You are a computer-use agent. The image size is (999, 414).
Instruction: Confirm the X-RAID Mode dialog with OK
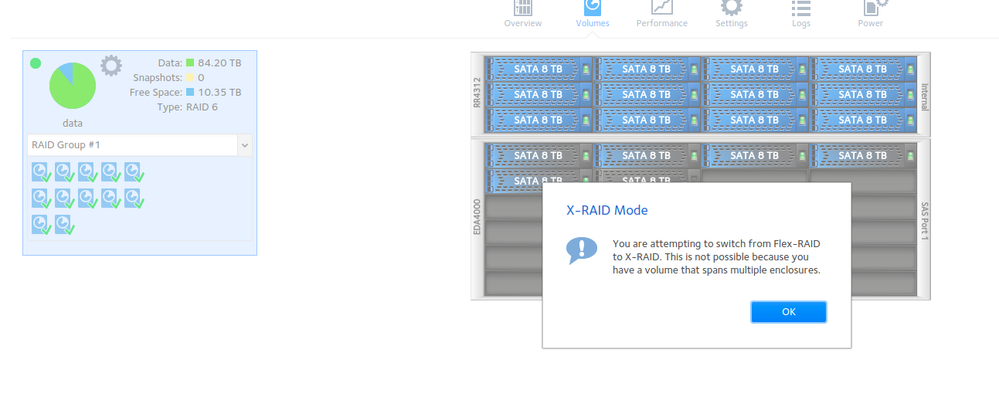[789, 312]
